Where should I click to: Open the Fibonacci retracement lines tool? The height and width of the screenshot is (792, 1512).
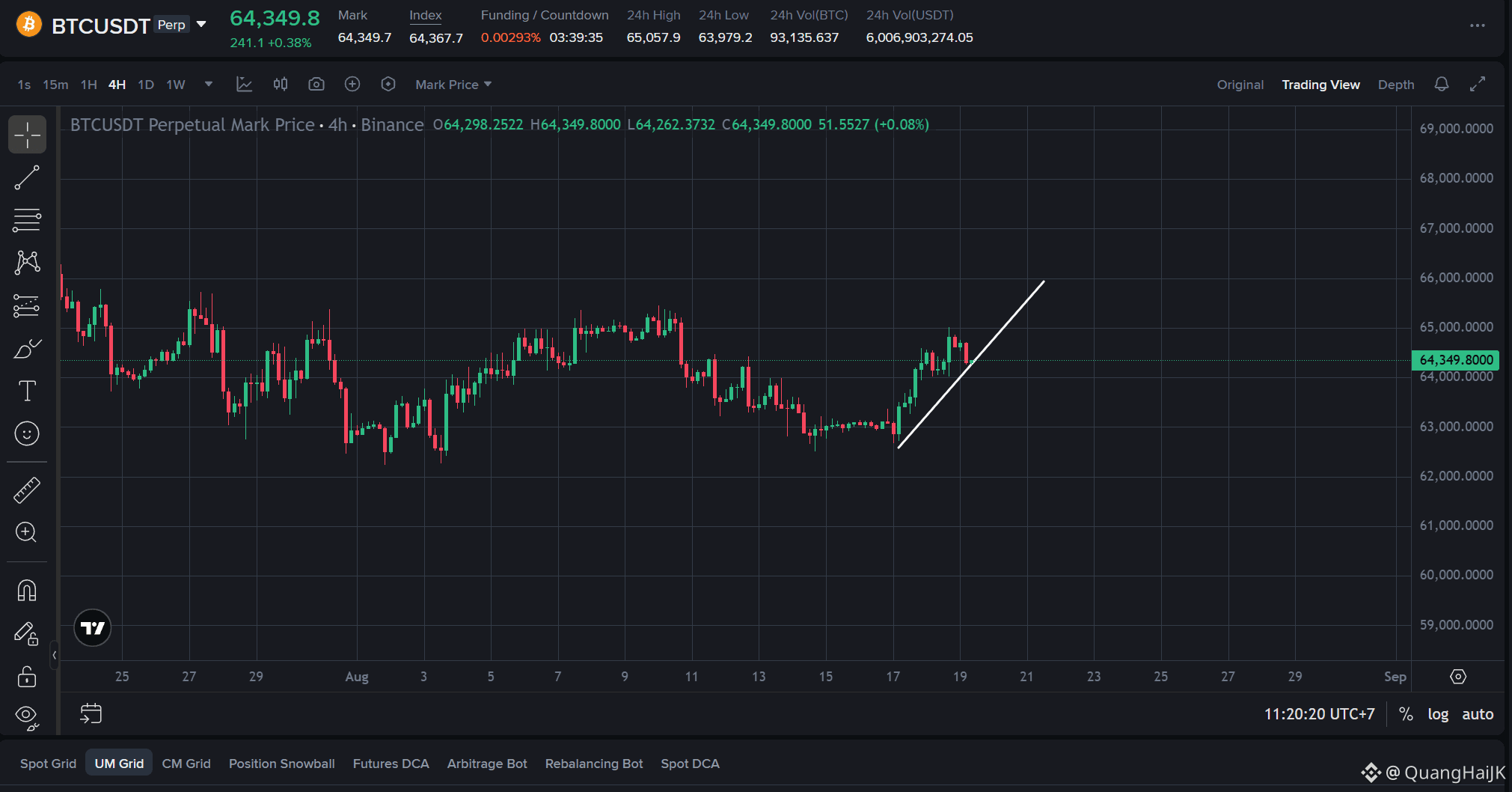[x=27, y=220]
